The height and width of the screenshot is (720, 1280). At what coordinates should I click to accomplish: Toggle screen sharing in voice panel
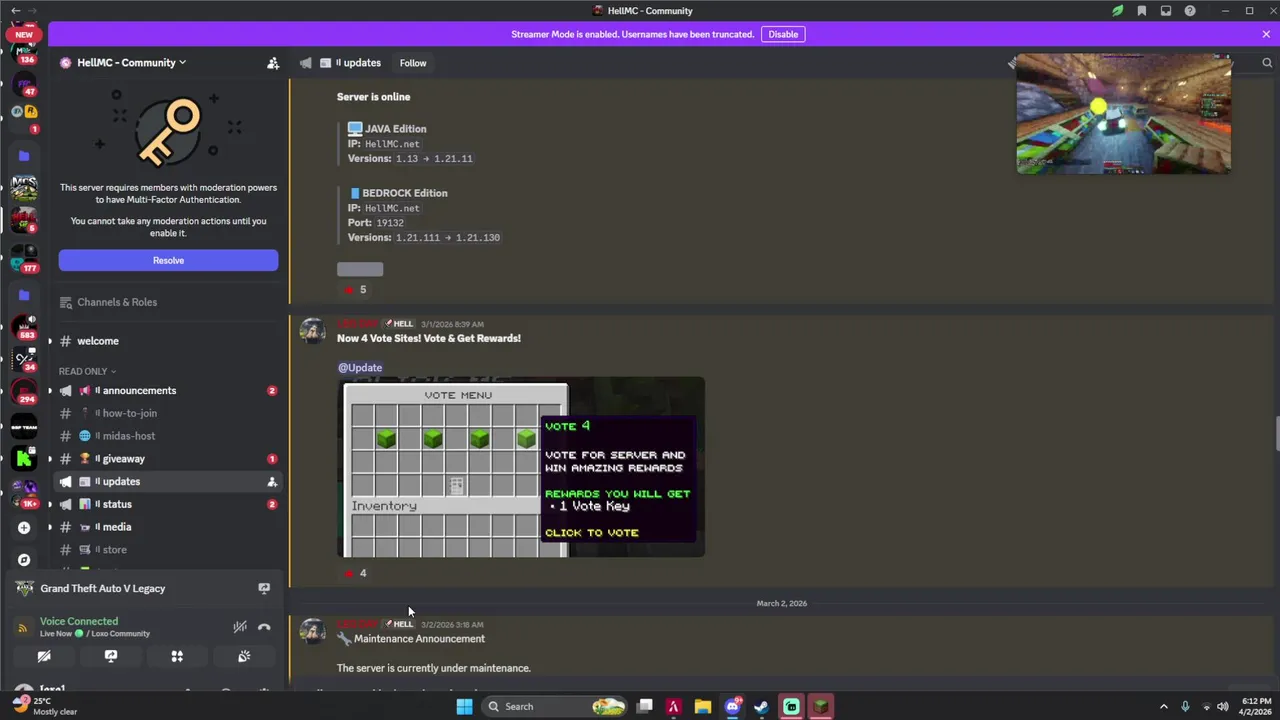[x=111, y=657]
